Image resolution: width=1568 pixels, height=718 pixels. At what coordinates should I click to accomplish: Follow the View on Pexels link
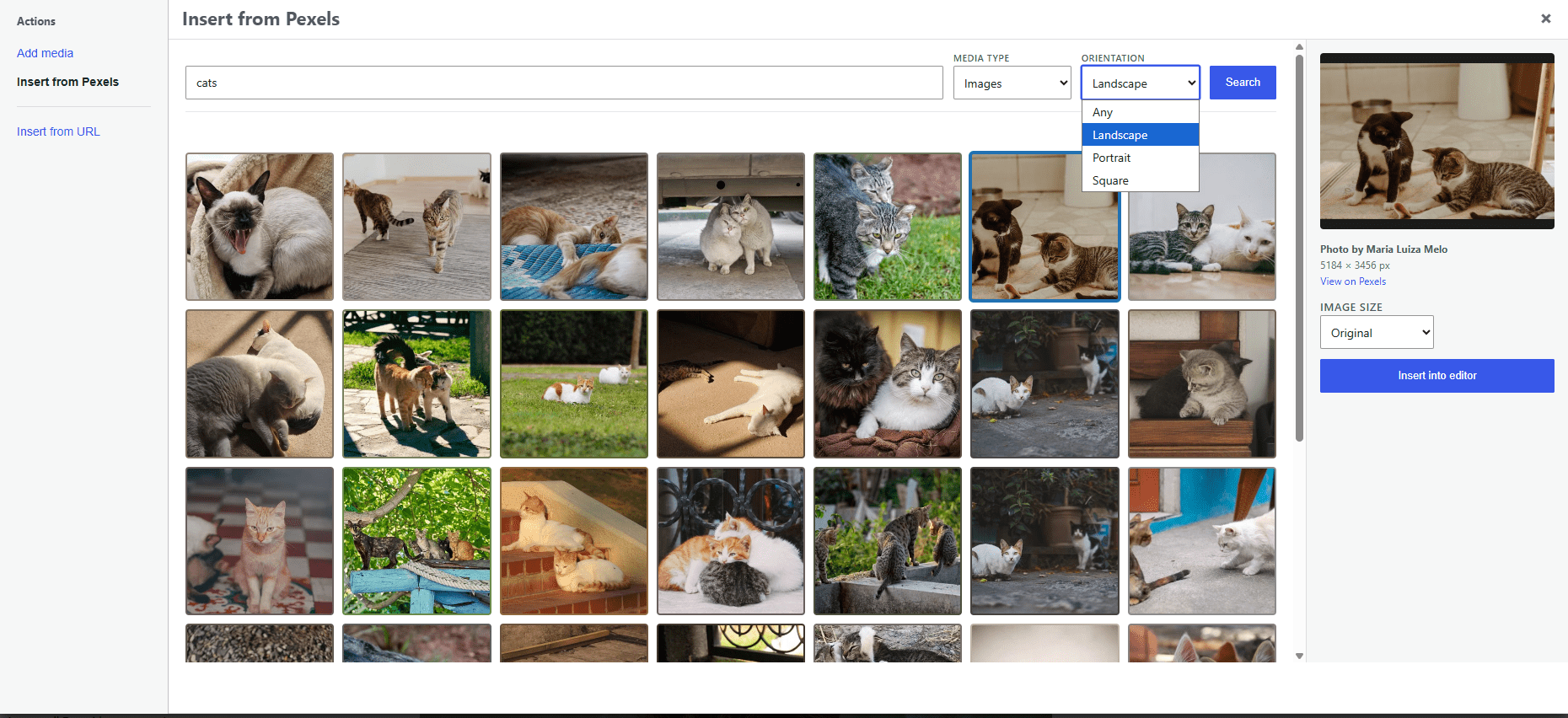(1353, 281)
